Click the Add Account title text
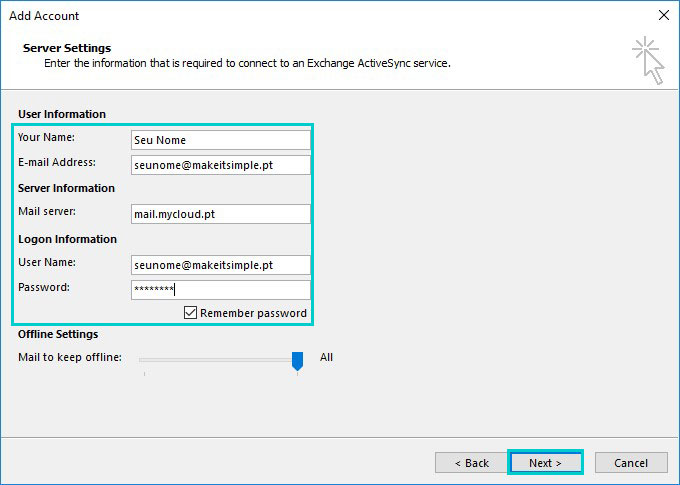Screen dimensions: 680x485 [44, 16]
